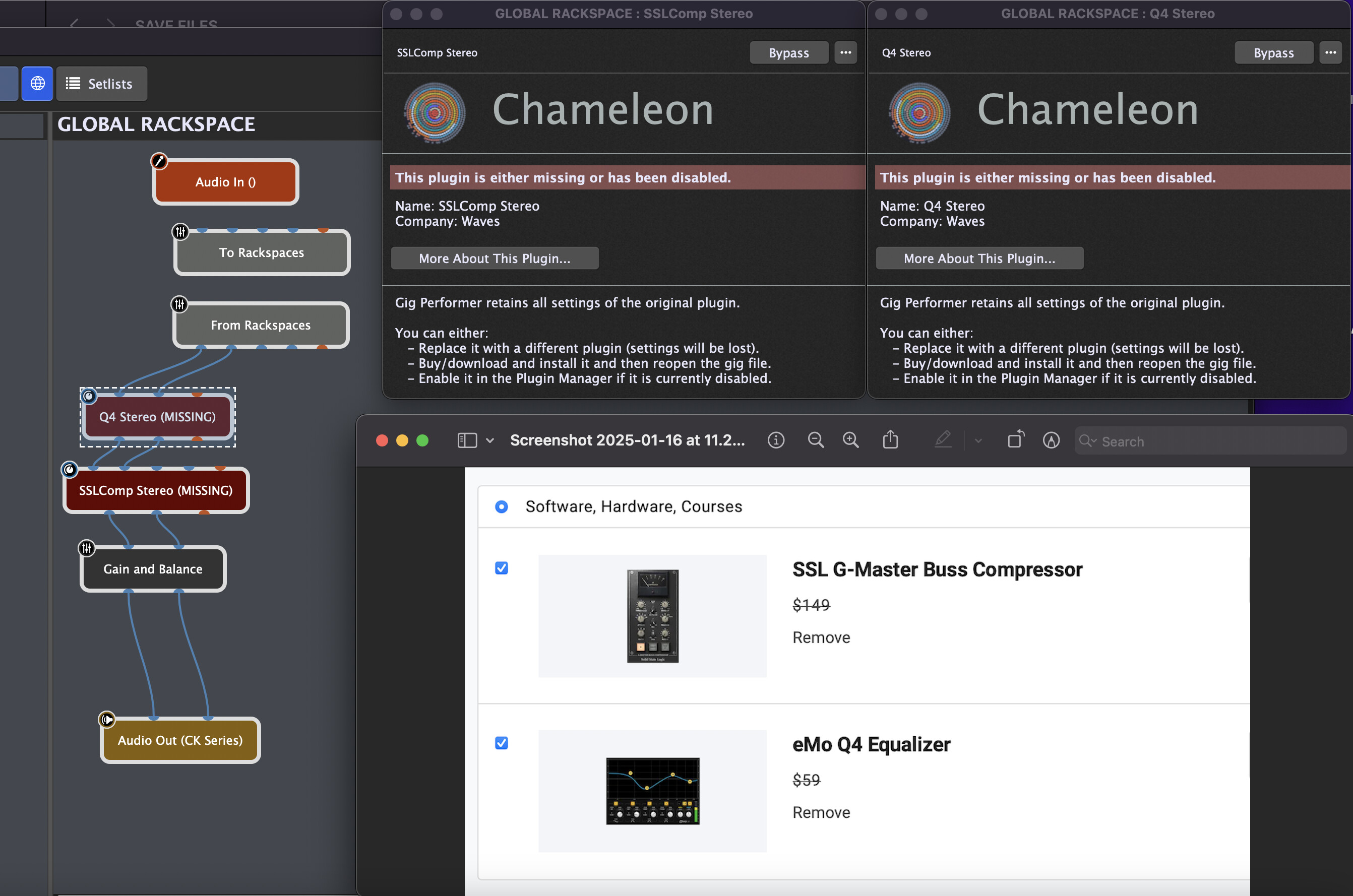Screen dimensions: 1353x896
Task: Uncheck eMo Q4 Equalizer checkbox
Action: (x=501, y=743)
